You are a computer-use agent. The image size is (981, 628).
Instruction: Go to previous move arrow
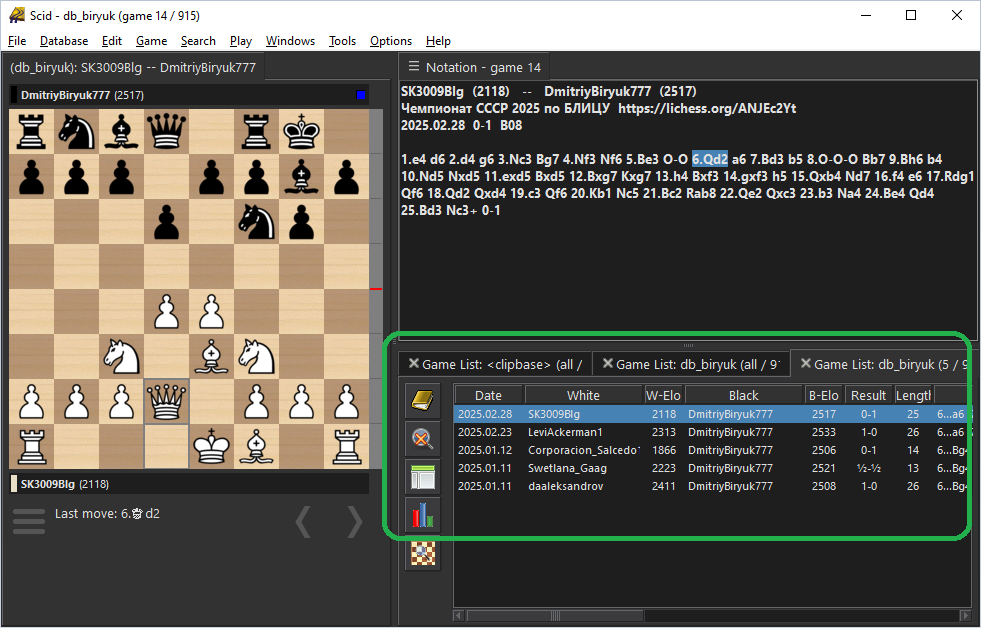(303, 522)
